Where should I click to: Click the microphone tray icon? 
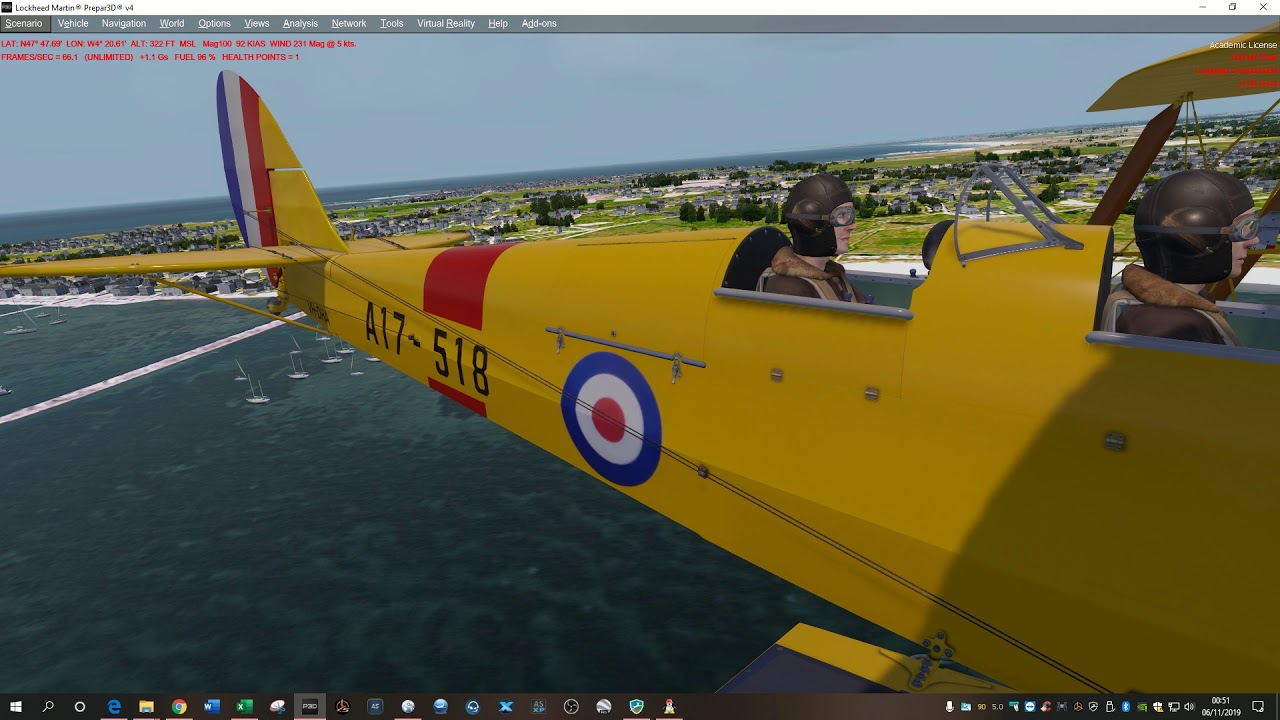[950, 707]
